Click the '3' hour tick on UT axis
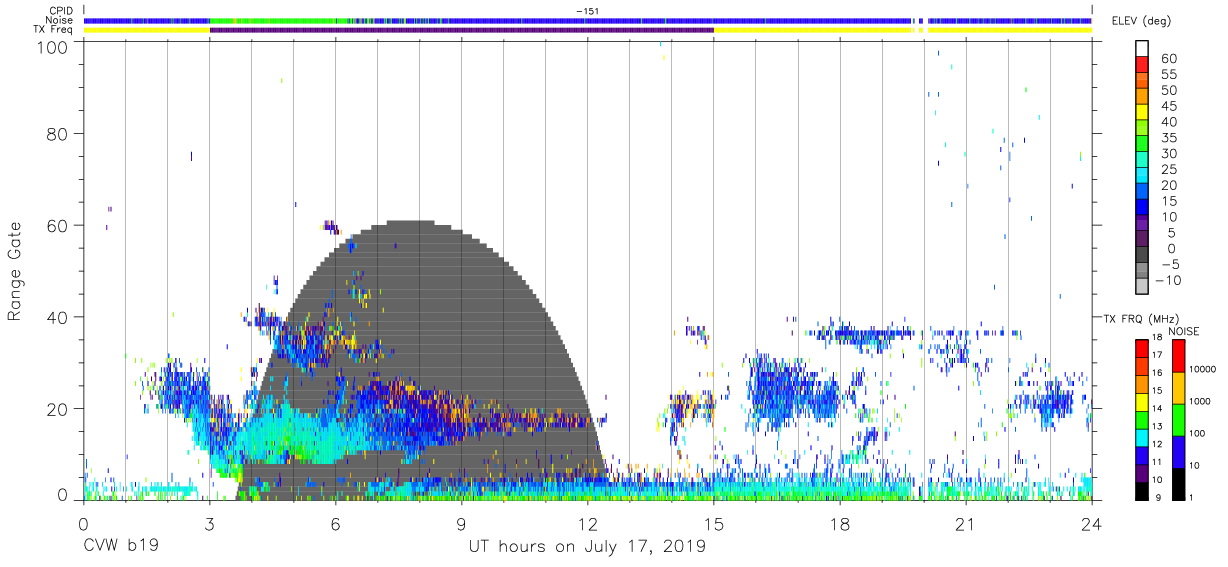Viewport: 1228px width, 567px height. [x=209, y=525]
